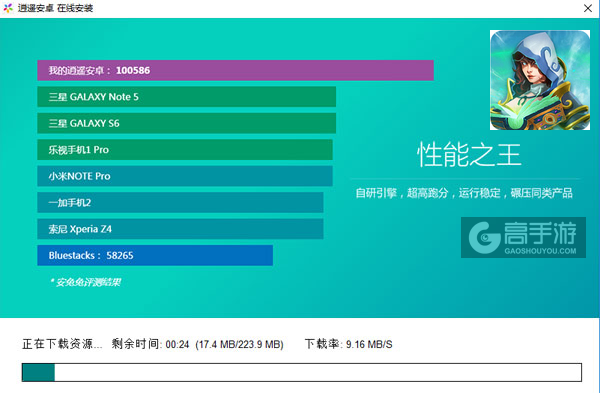Screen dimensions: 600x393
Task: Click the download progress bar
Action: pyautogui.click(x=302, y=372)
